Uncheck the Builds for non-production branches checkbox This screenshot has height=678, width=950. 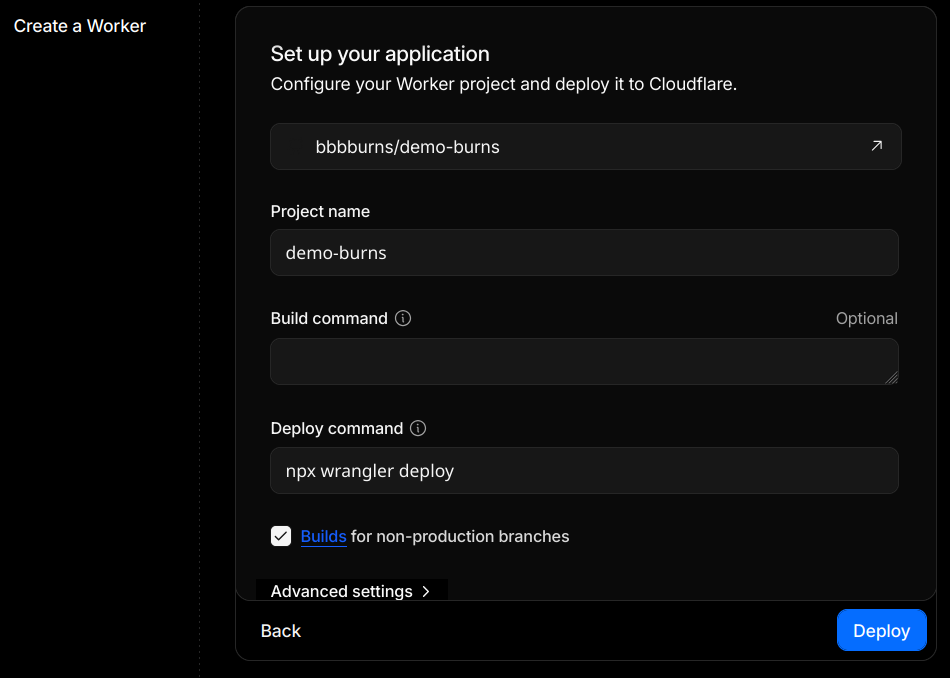(x=281, y=536)
